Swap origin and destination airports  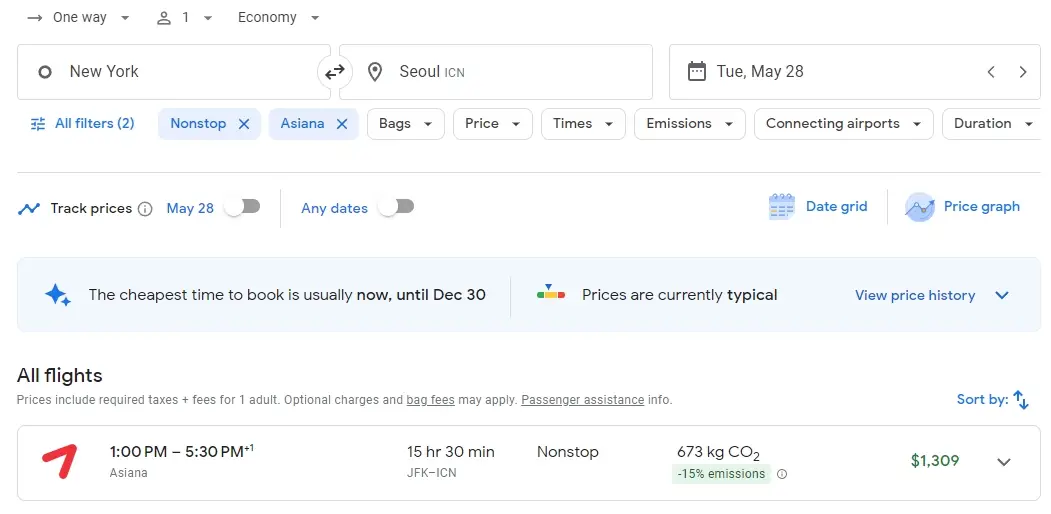tap(334, 72)
